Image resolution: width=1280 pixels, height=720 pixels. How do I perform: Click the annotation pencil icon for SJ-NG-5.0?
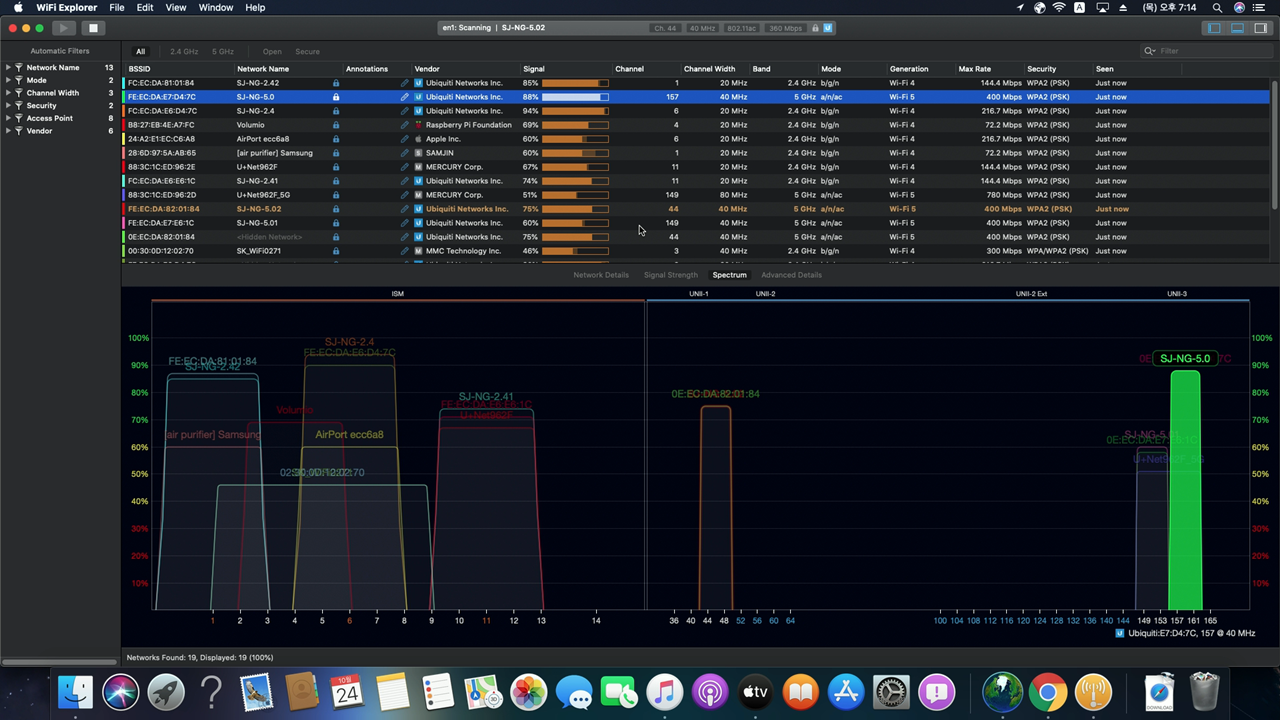click(x=405, y=97)
